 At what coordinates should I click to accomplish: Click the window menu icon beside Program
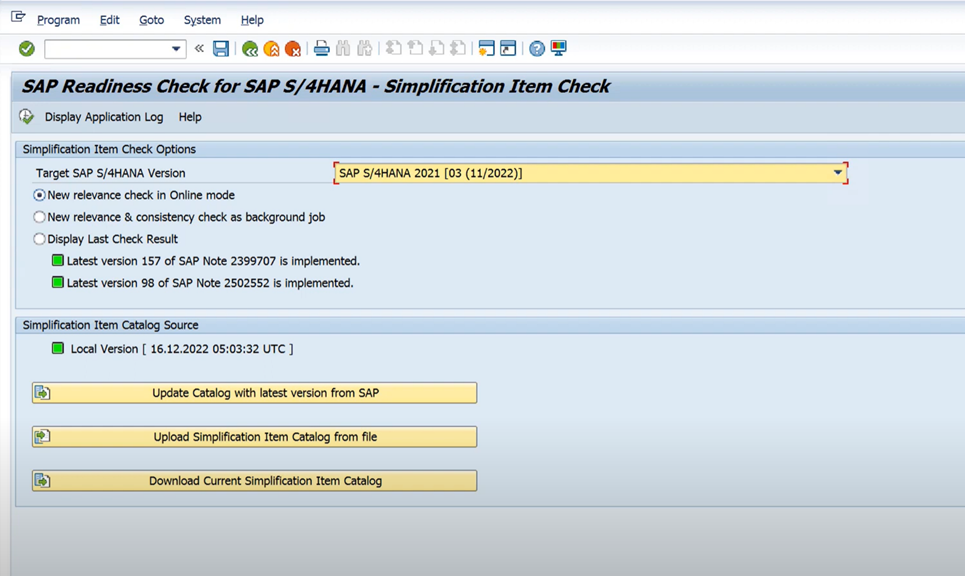(x=18, y=17)
